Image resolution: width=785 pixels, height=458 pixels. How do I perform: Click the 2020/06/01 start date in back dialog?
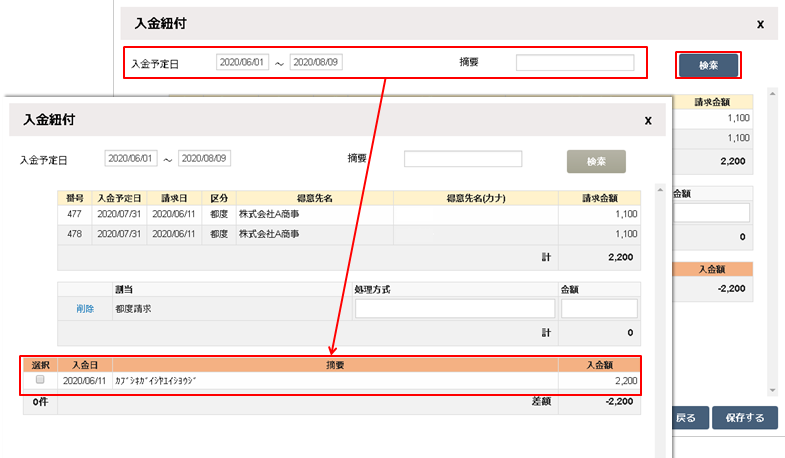click(243, 63)
